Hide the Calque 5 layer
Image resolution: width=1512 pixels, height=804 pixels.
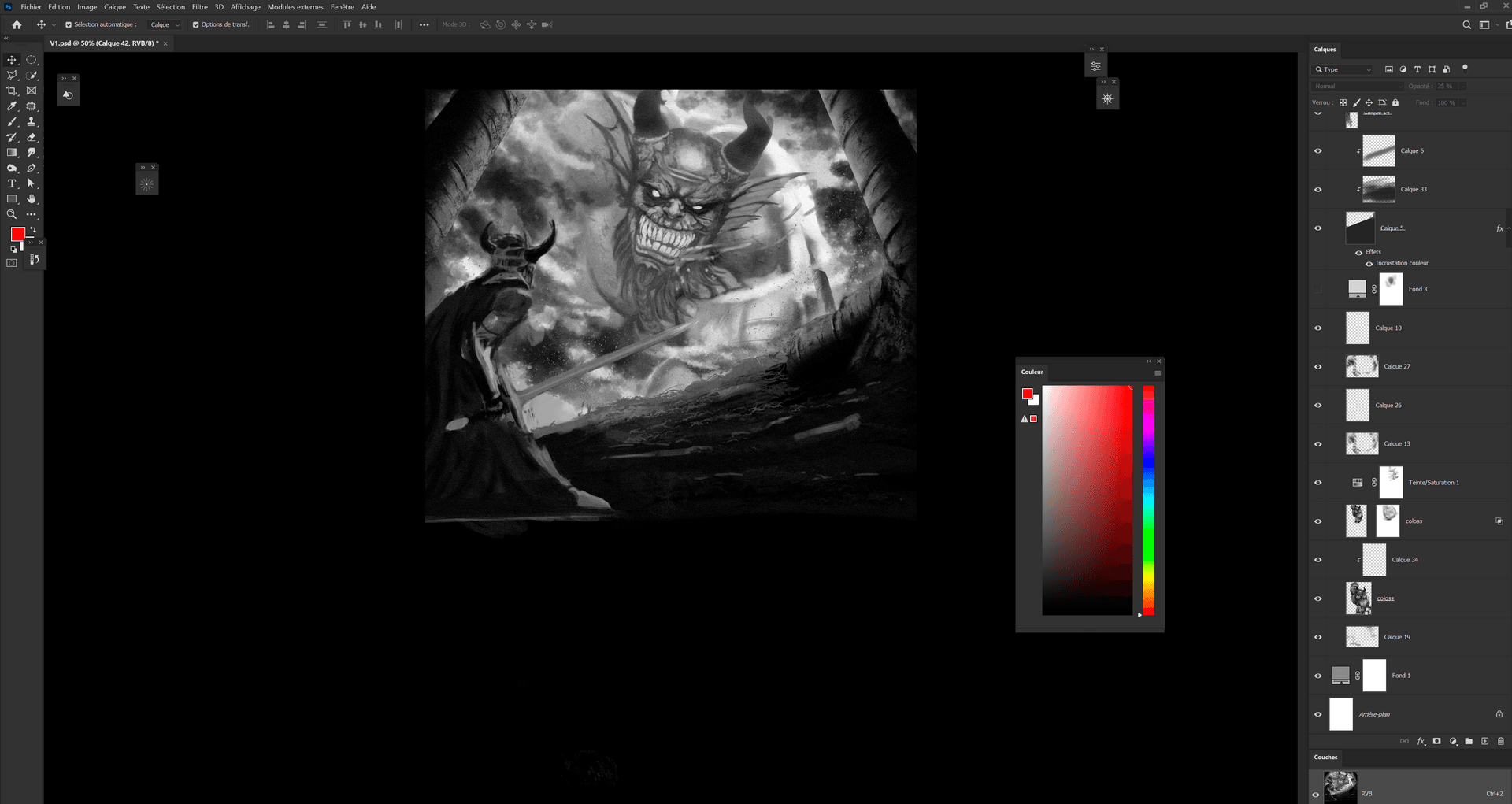(x=1317, y=228)
